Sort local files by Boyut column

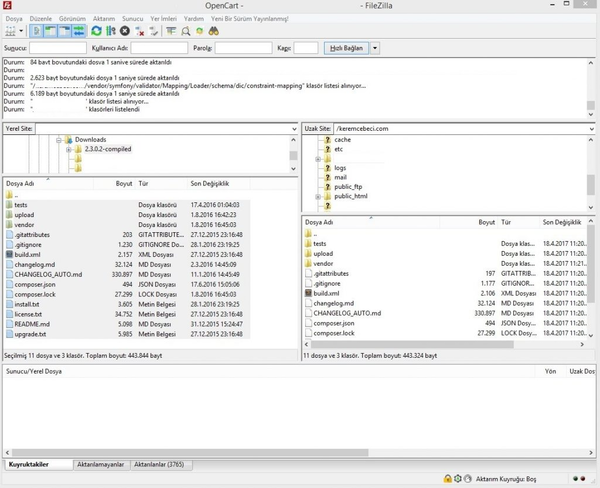(x=114, y=184)
